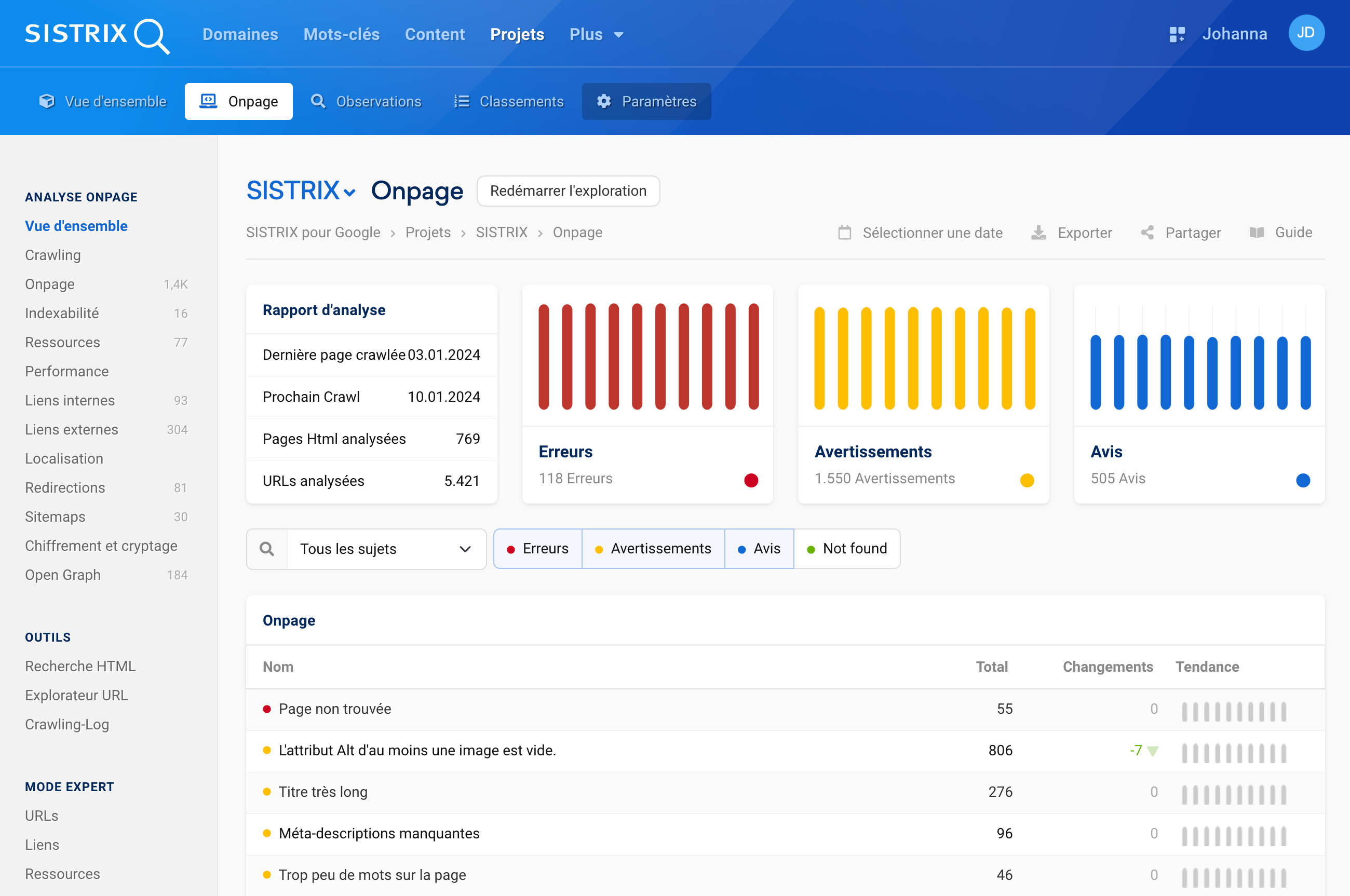Toggle the Erreurs filter

click(x=538, y=549)
